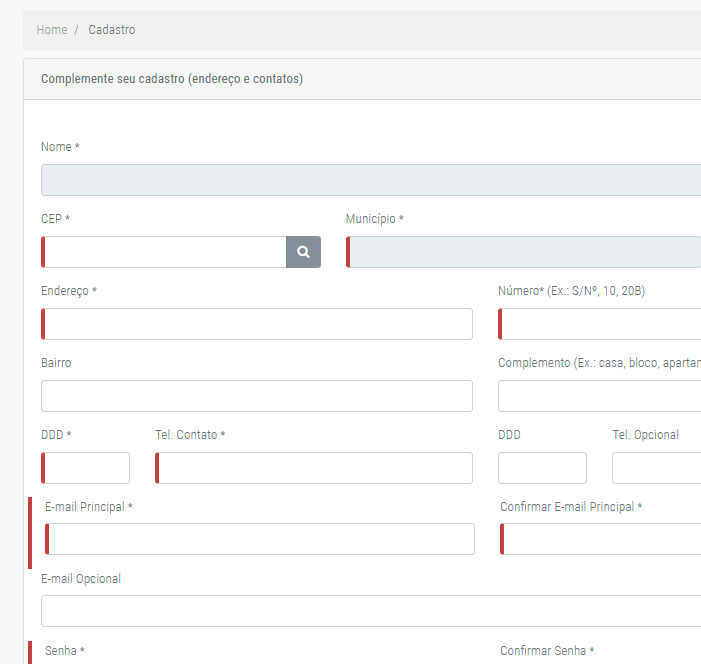Click the 'Confirmar E-mail Principal *' label

coord(571,507)
